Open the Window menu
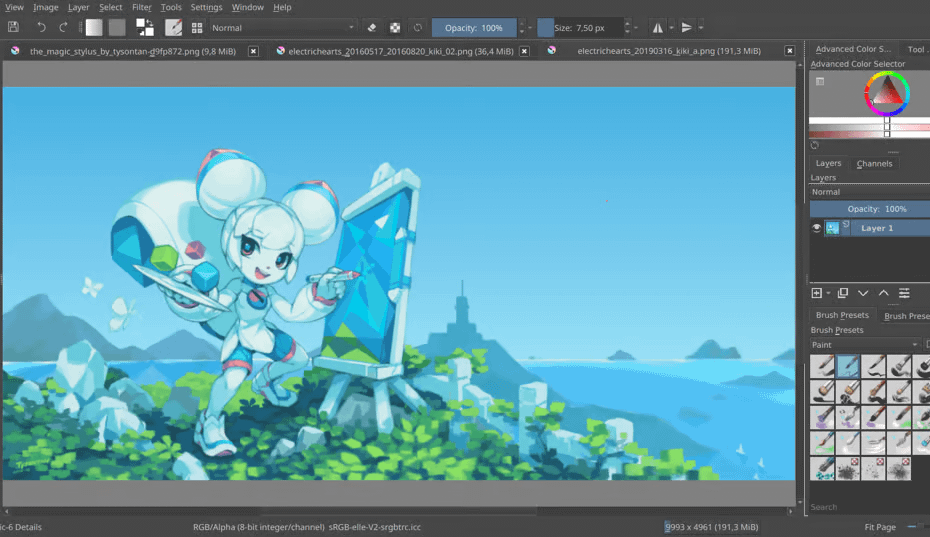The height and width of the screenshot is (537, 930). pos(247,7)
